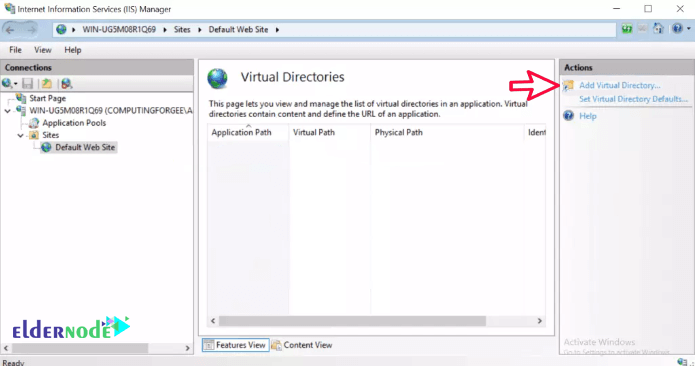This screenshot has width=697, height=368.
Task: Click the blue Help question icon in Actions
Action: 569,116
